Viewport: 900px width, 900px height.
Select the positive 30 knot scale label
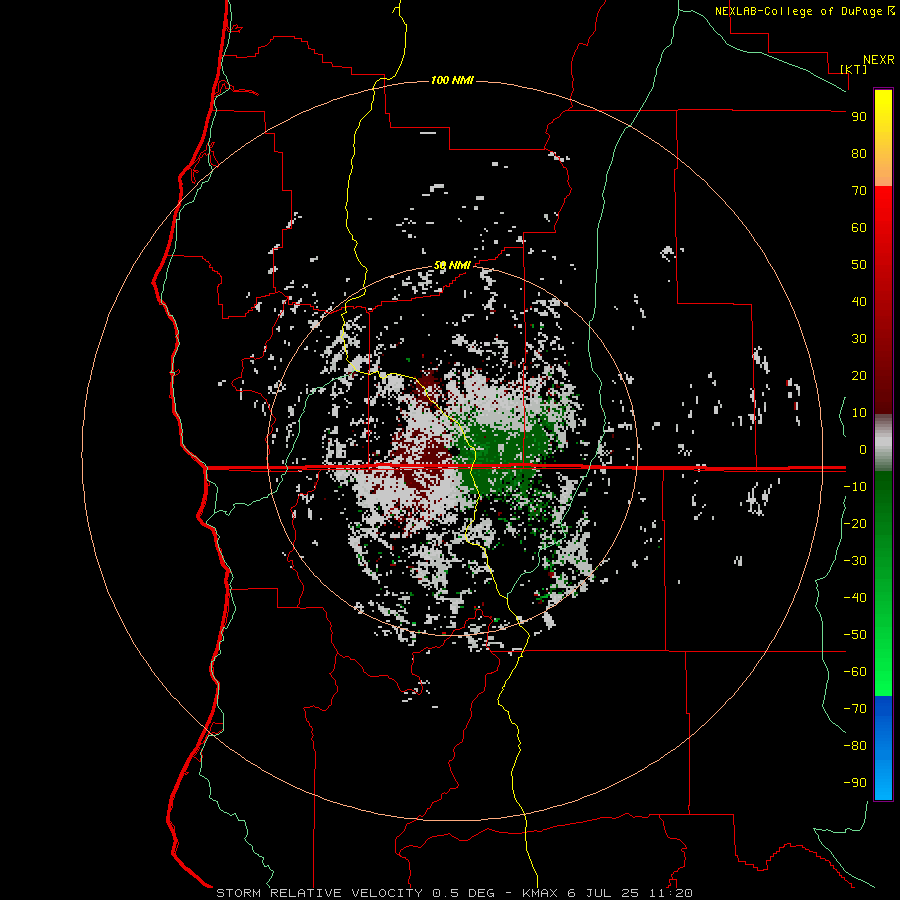(x=859, y=339)
